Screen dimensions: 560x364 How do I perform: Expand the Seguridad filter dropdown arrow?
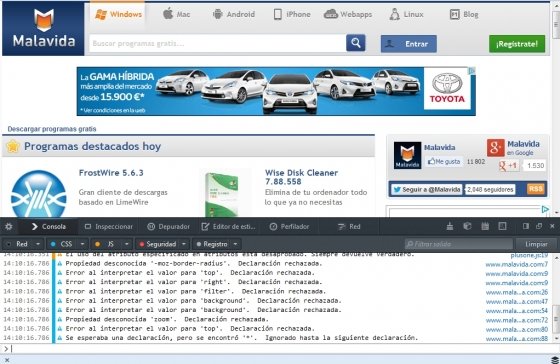pos(184,244)
